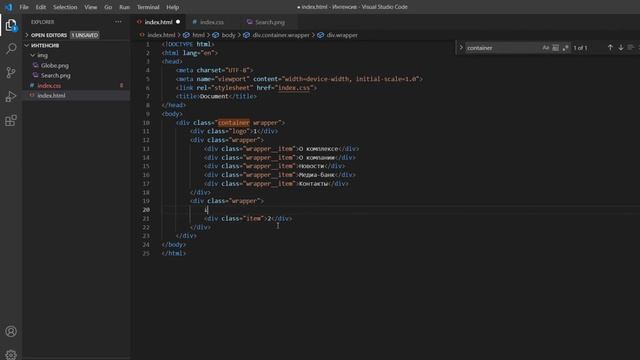The image size is (640, 360).
Task: Open Run and Debug view
Action: (x=11, y=97)
